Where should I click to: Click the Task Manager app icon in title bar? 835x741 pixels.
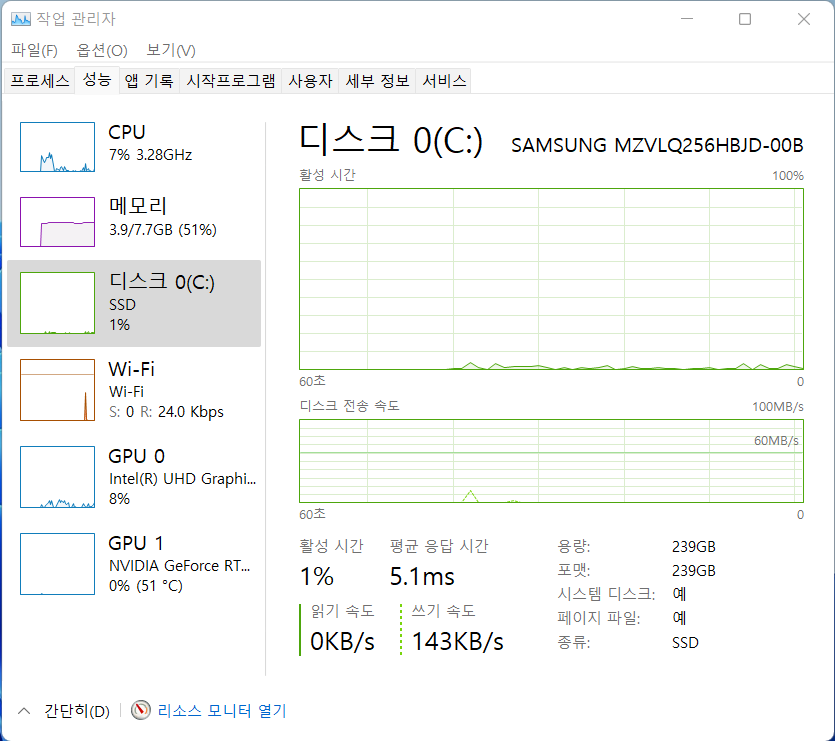pos(20,19)
